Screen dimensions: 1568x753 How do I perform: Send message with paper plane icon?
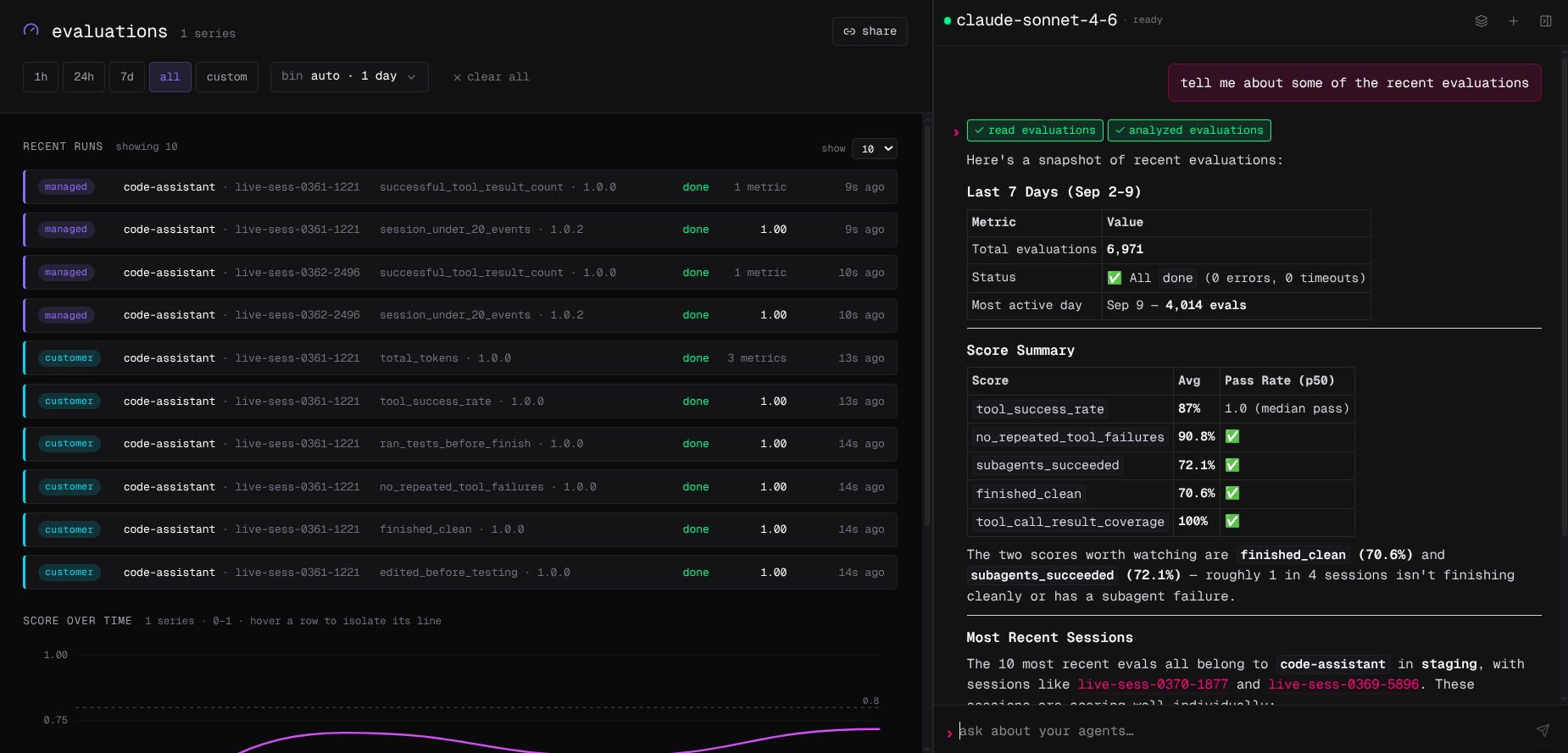point(1543,730)
